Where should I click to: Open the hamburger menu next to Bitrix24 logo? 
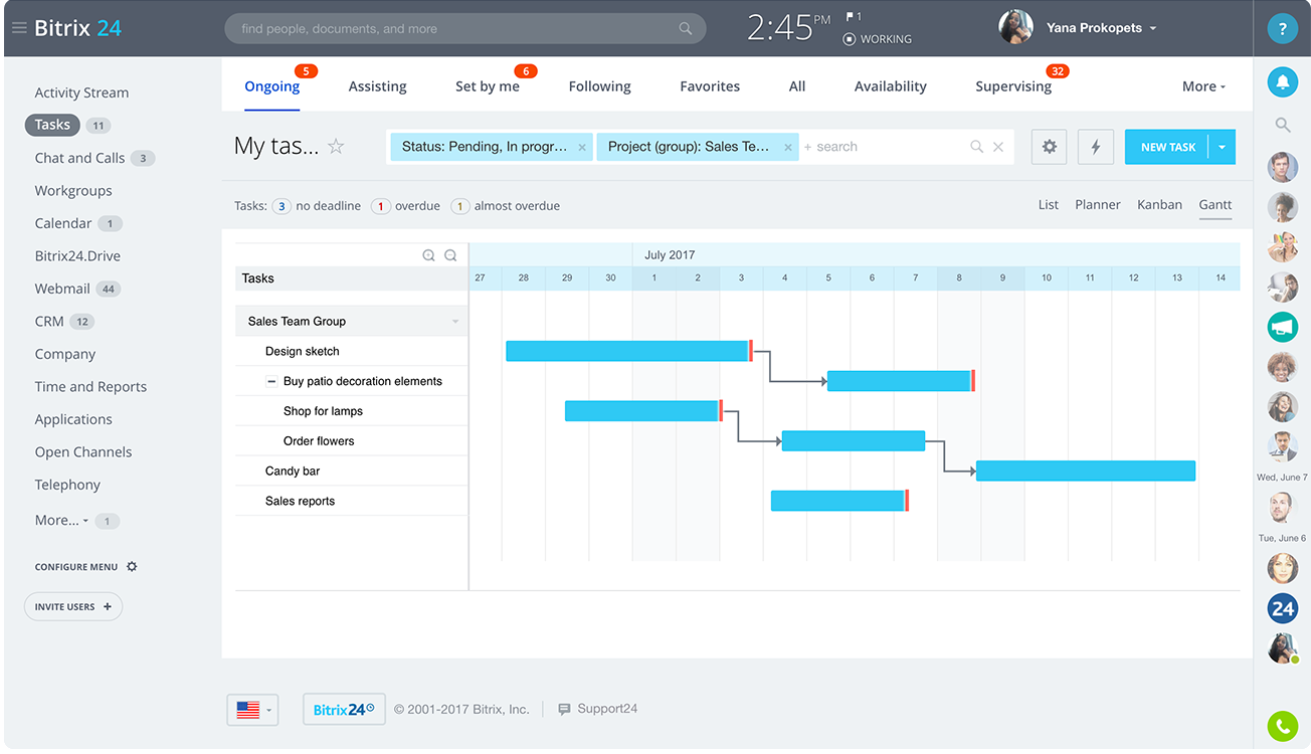point(19,27)
